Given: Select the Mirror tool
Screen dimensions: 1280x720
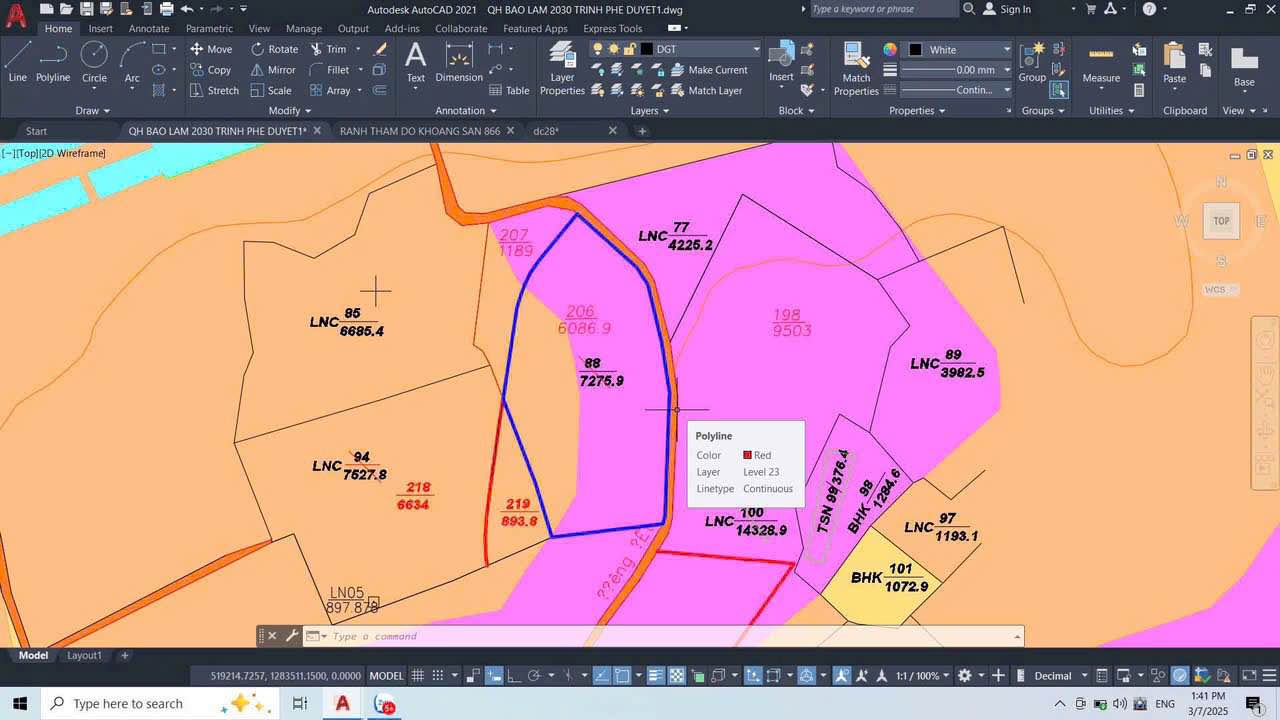Looking at the screenshot, I should click(272, 69).
